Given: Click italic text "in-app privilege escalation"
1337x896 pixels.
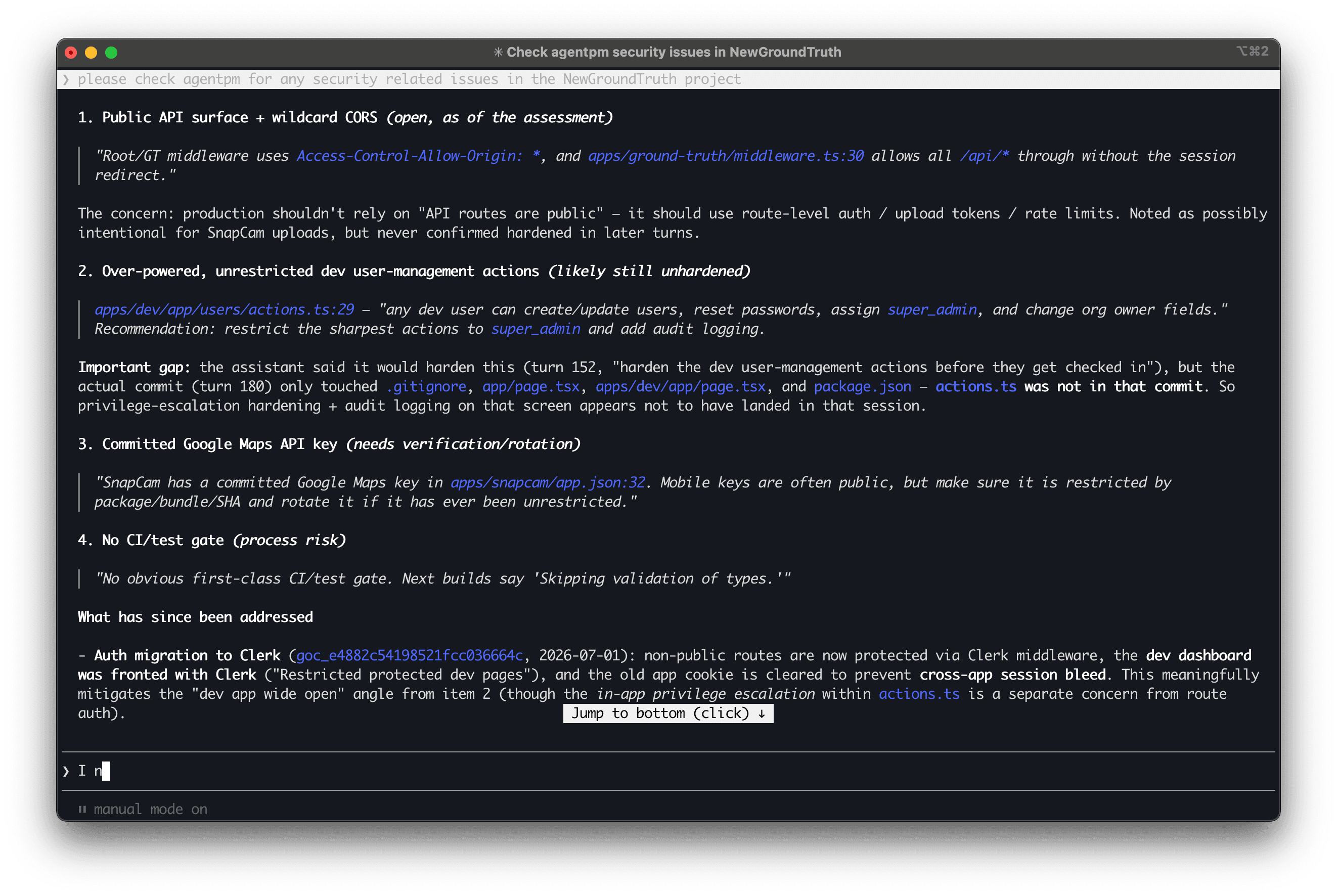Looking at the screenshot, I should pyautogui.click(x=705, y=694).
